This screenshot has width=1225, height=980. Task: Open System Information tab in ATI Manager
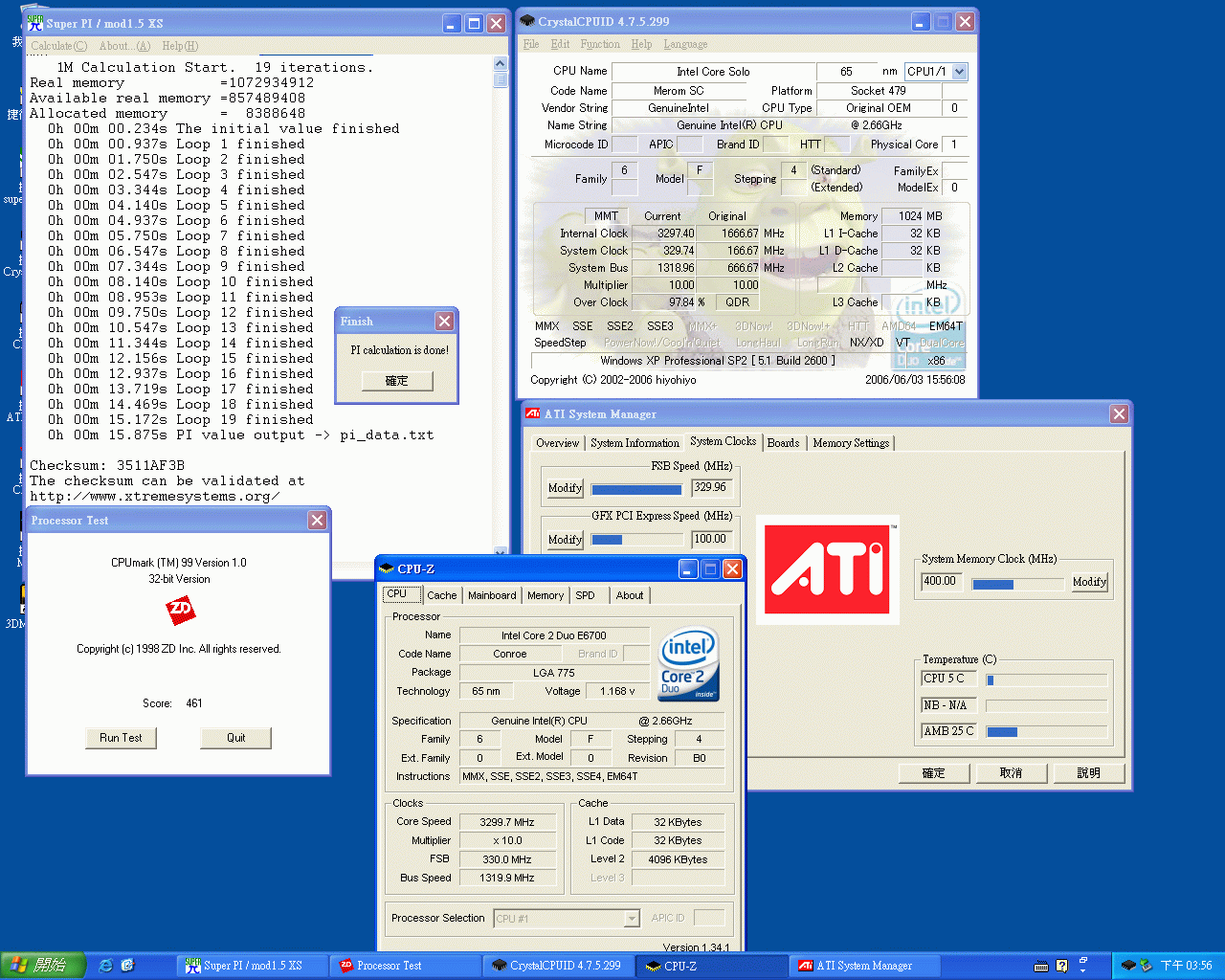pos(635,443)
